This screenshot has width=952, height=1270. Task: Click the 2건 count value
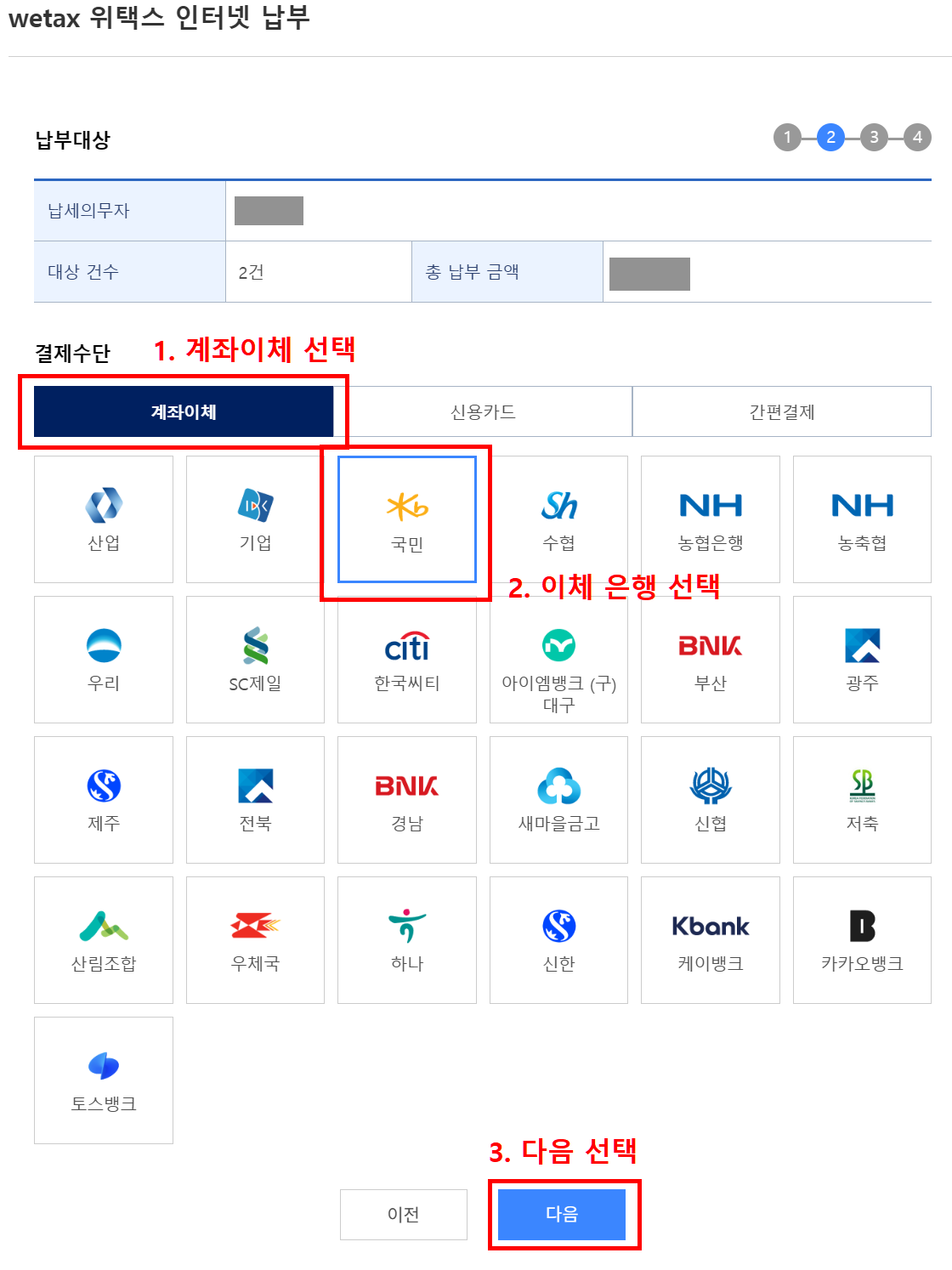tap(252, 272)
